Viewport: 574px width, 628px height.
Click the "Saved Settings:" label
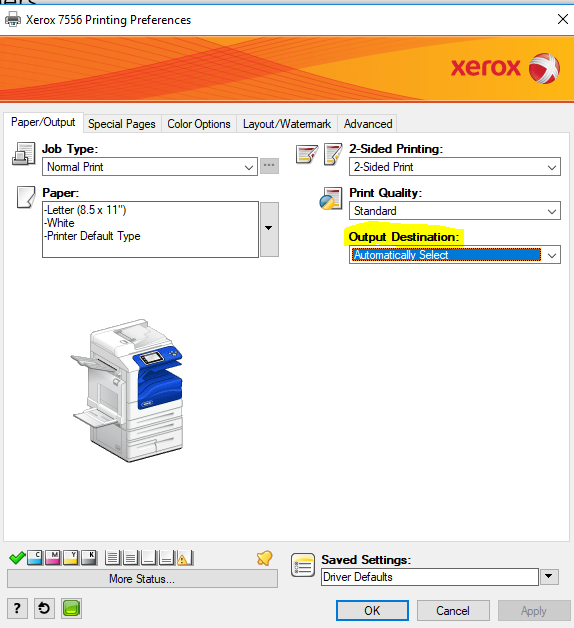pyautogui.click(x=366, y=560)
